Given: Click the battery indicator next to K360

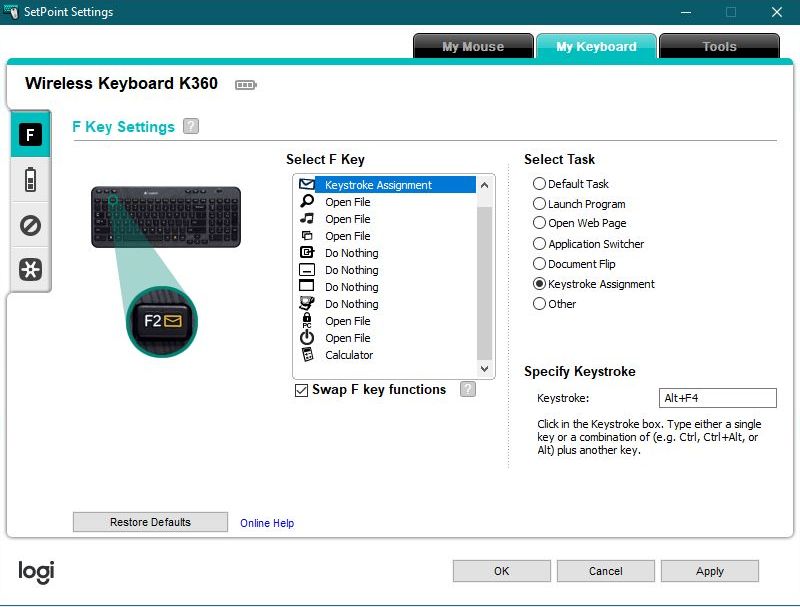Looking at the screenshot, I should 245,85.
